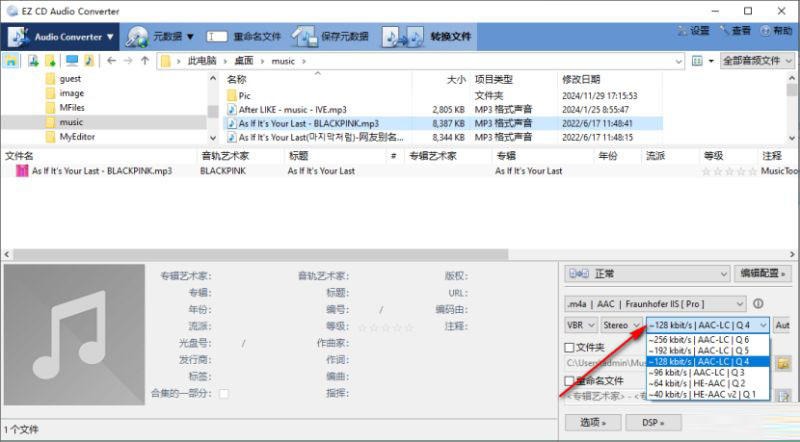This screenshot has height=442, width=800.
Task: Click the horizontal scrollbar of track list
Action: (260, 254)
